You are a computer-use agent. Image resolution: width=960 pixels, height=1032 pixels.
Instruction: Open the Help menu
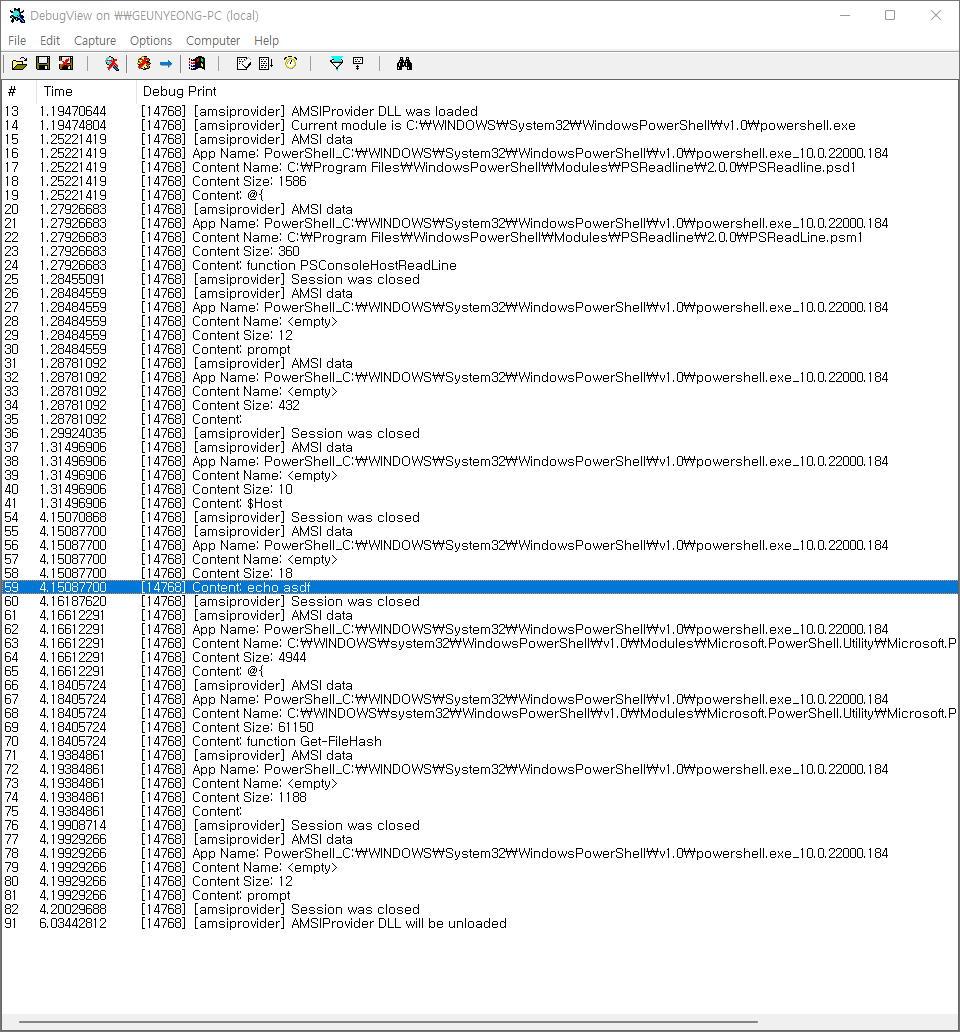(266, 41)
